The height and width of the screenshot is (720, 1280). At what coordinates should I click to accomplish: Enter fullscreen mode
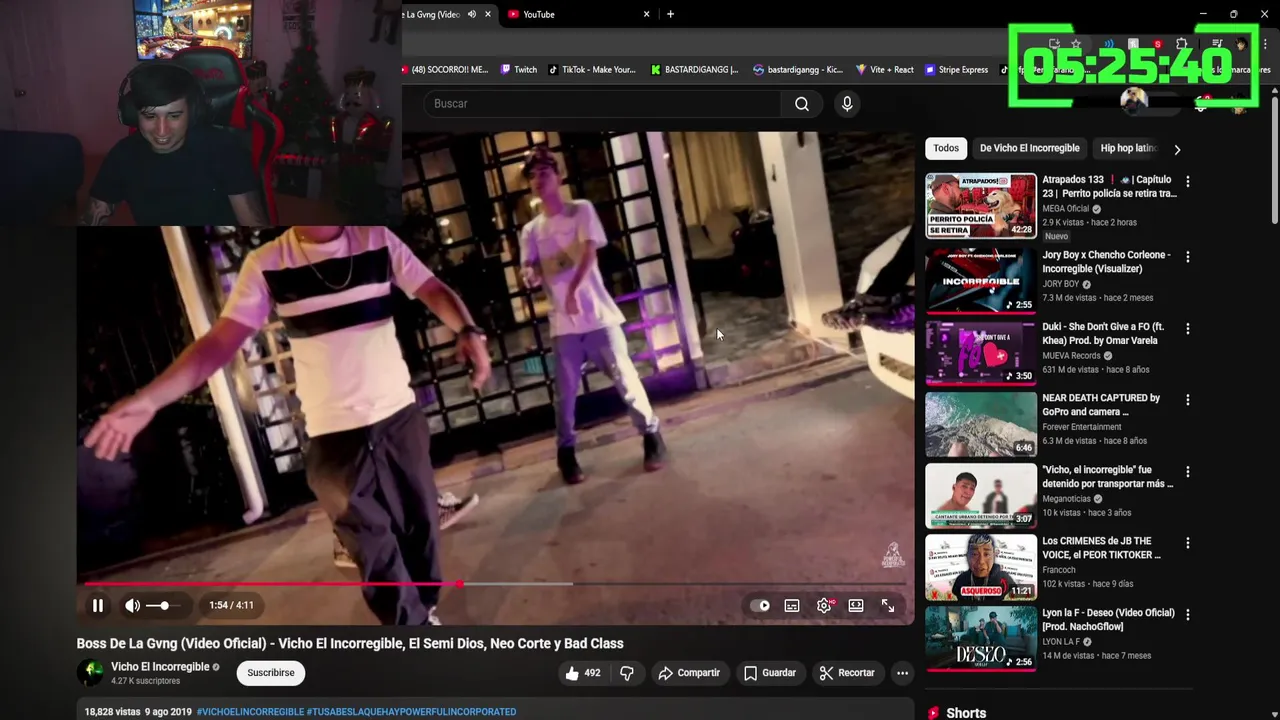[888, 605]
